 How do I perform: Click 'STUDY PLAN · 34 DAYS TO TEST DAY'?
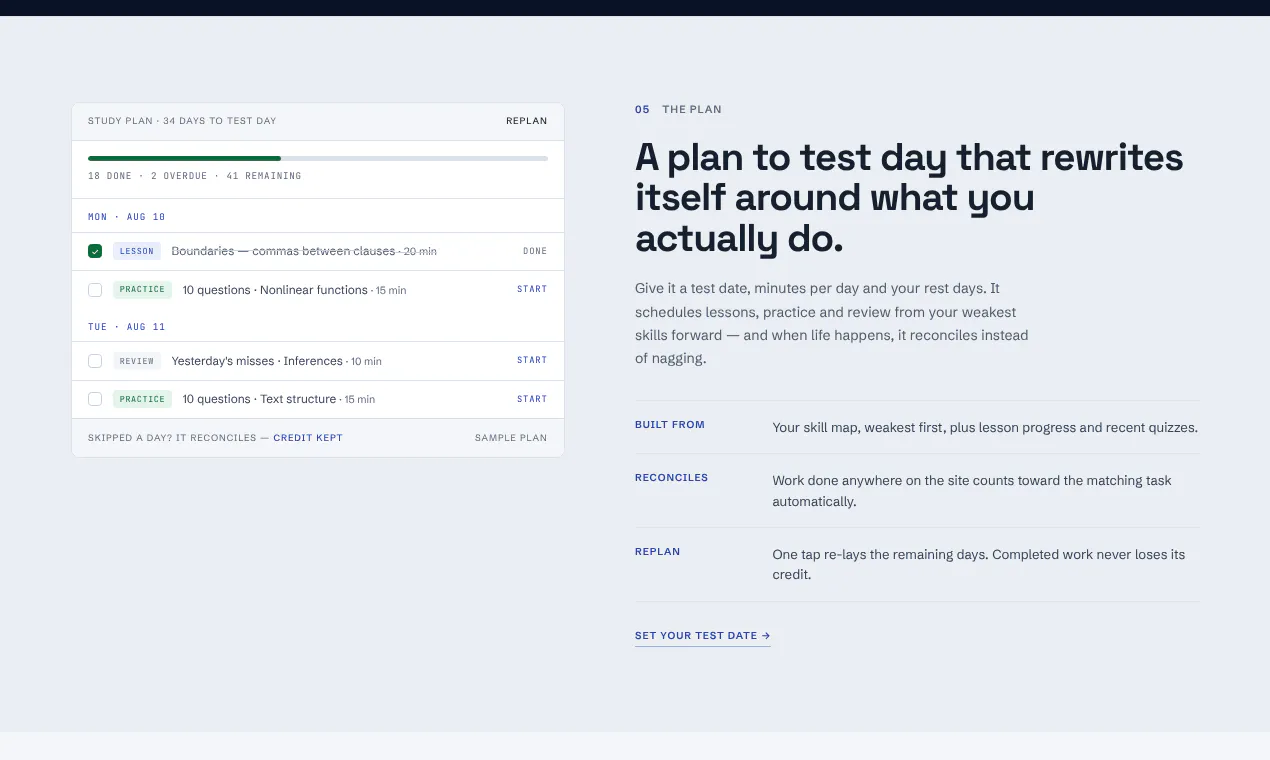click(x=182, y=121)
